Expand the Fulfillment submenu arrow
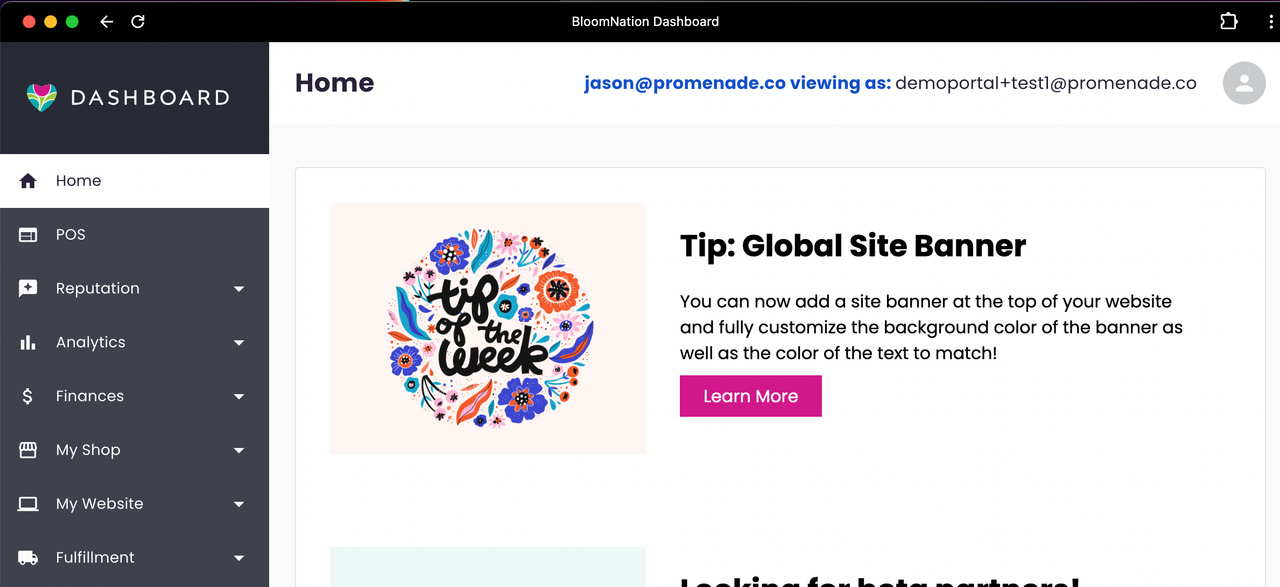This screenshot has height=587, width=1280. click(239, 558)
